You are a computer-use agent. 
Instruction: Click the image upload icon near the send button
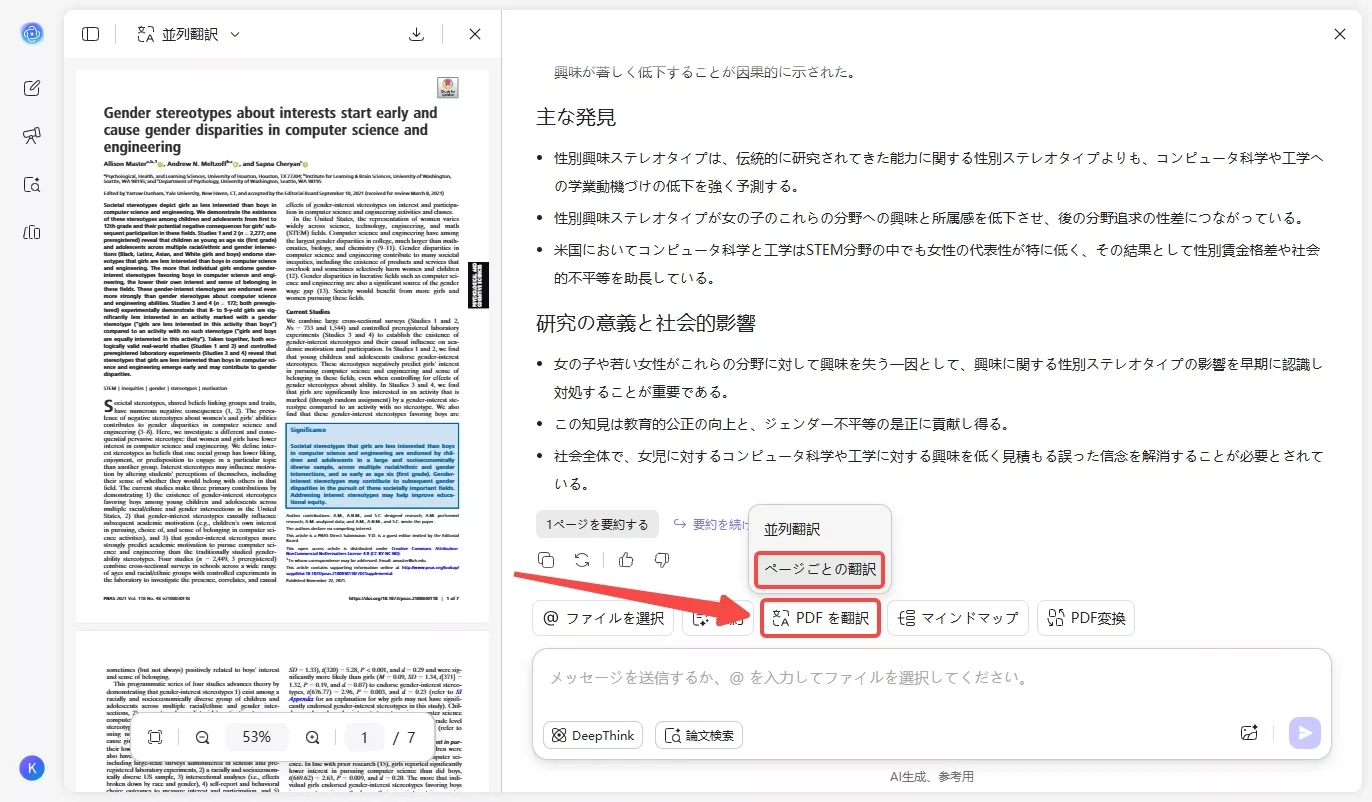pos(1249,733)
